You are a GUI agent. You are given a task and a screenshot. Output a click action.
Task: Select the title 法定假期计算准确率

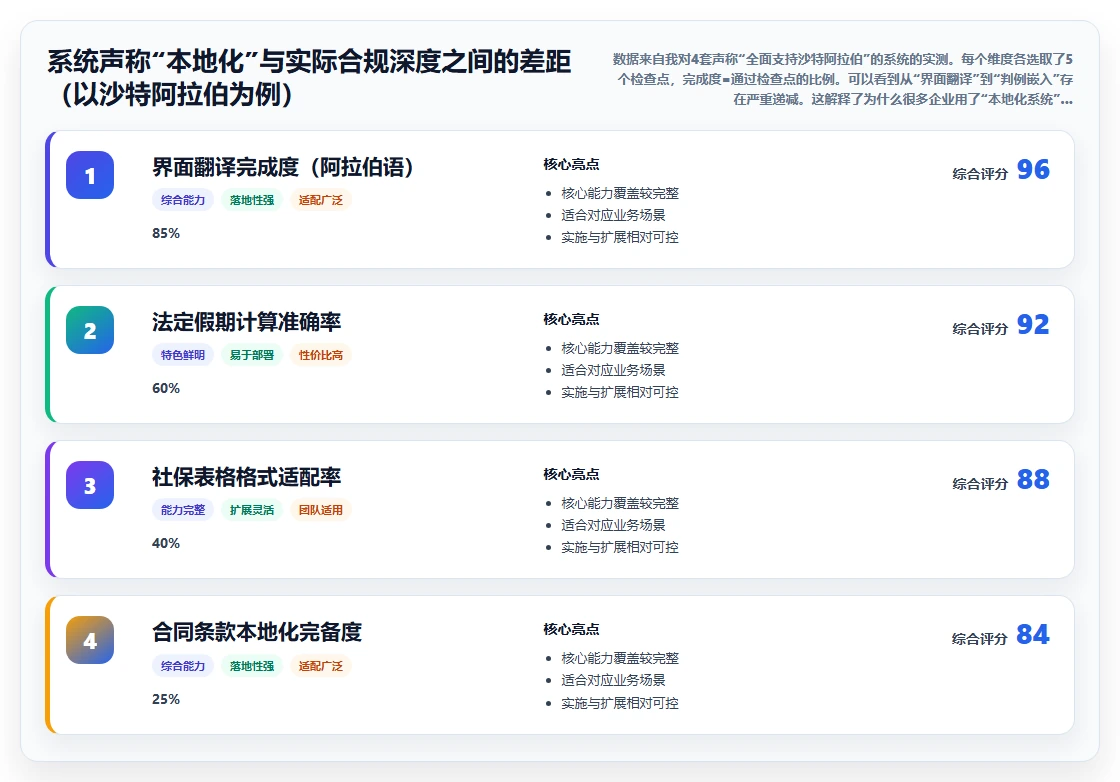tap(246, 322)
